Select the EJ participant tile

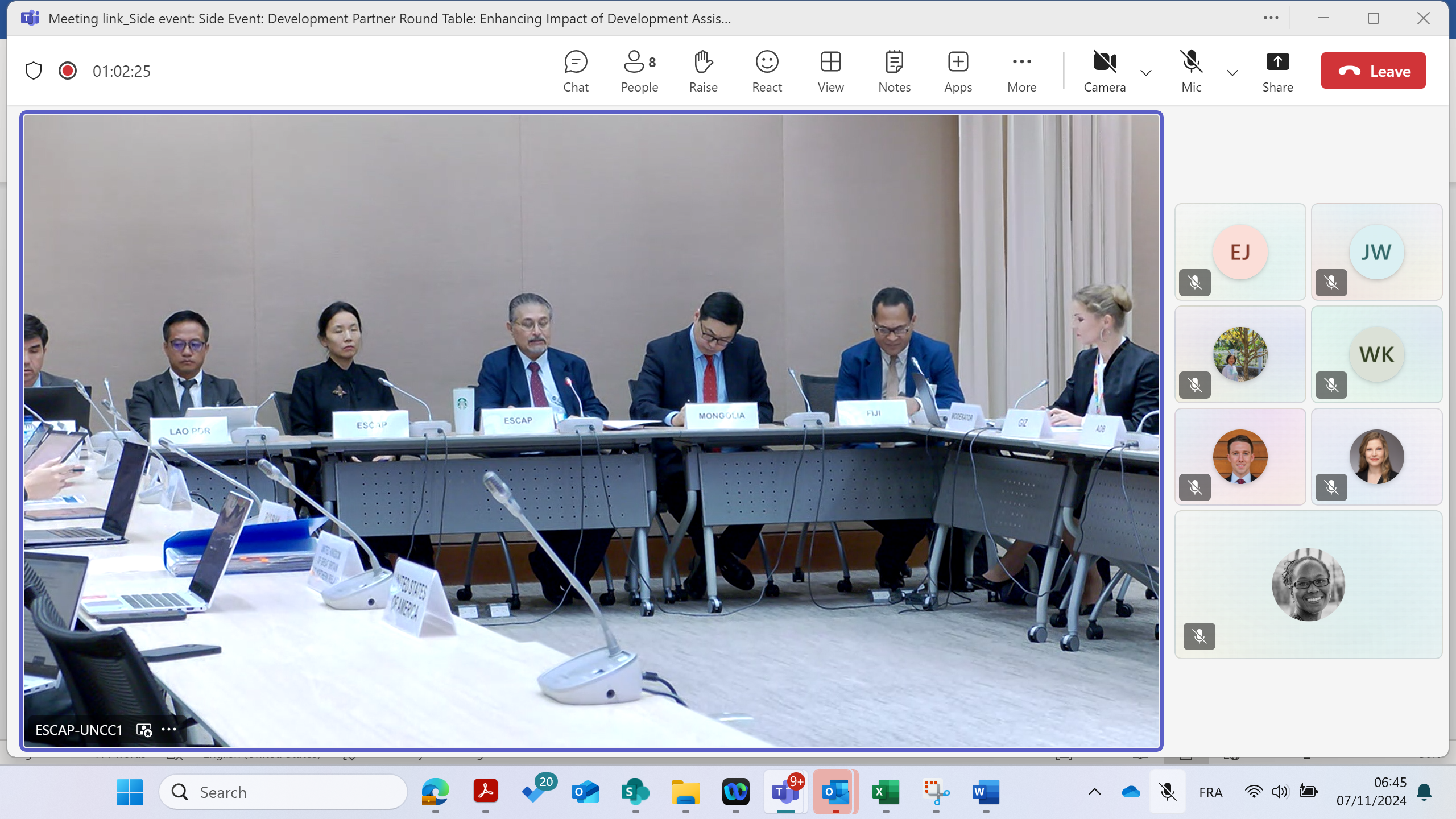1240,252
